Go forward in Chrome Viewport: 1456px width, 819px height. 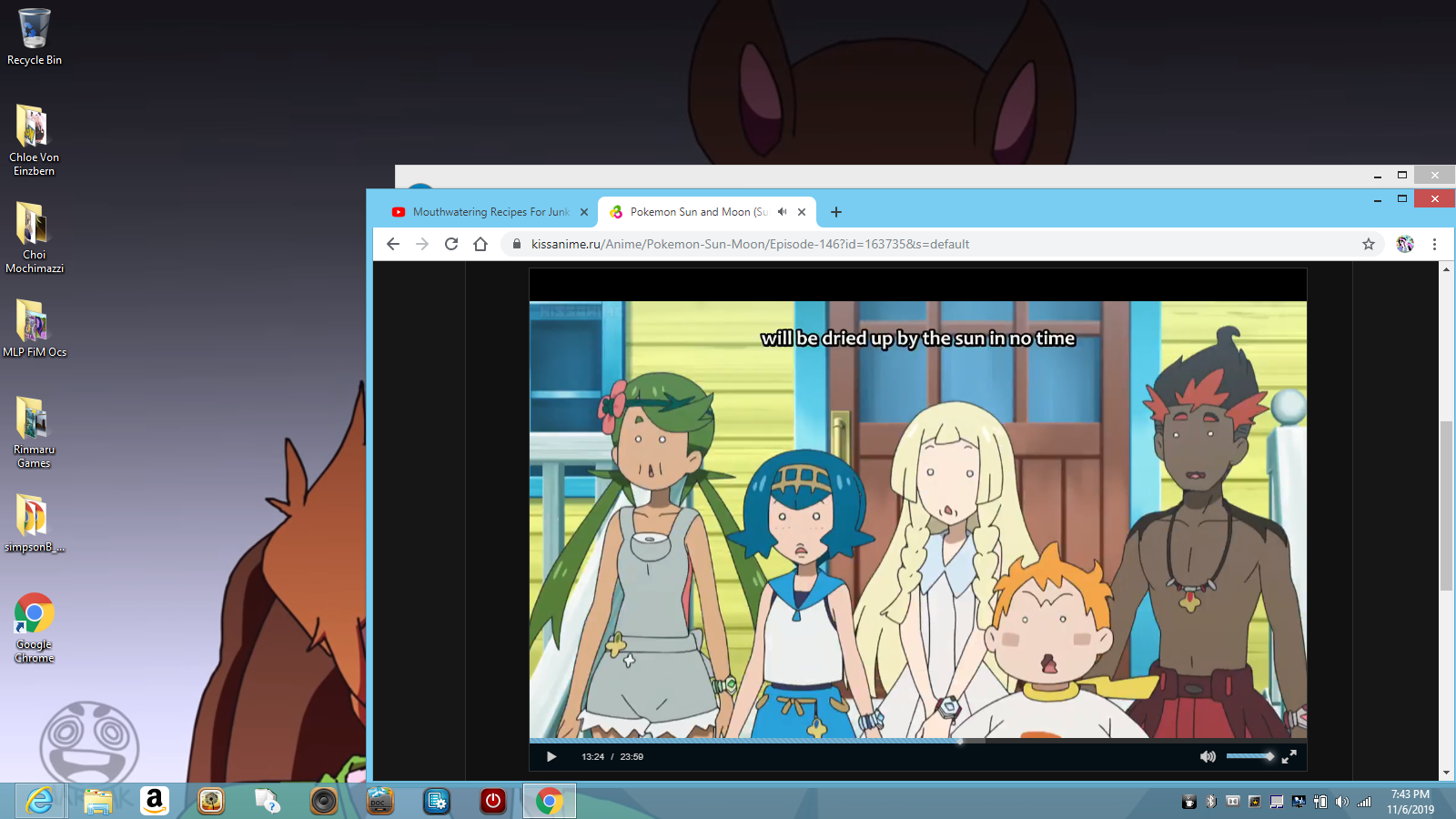coord(422,244)
